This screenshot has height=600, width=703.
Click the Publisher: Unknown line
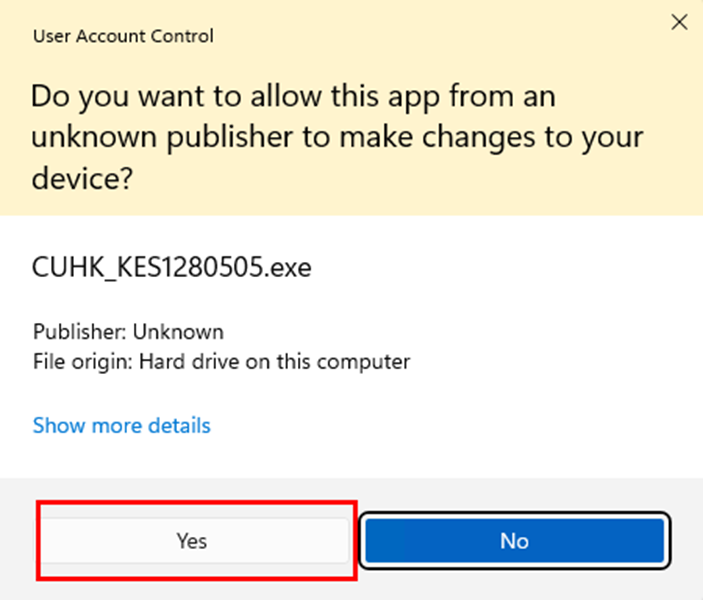[x=128, y=332]
